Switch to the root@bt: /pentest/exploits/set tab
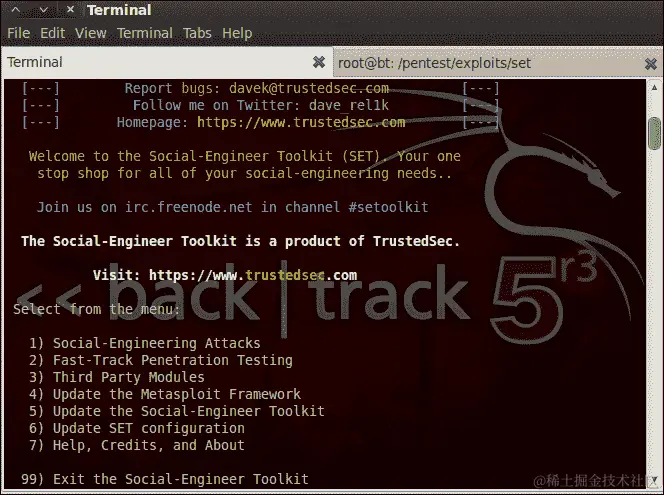 click(x=498, y=63)
